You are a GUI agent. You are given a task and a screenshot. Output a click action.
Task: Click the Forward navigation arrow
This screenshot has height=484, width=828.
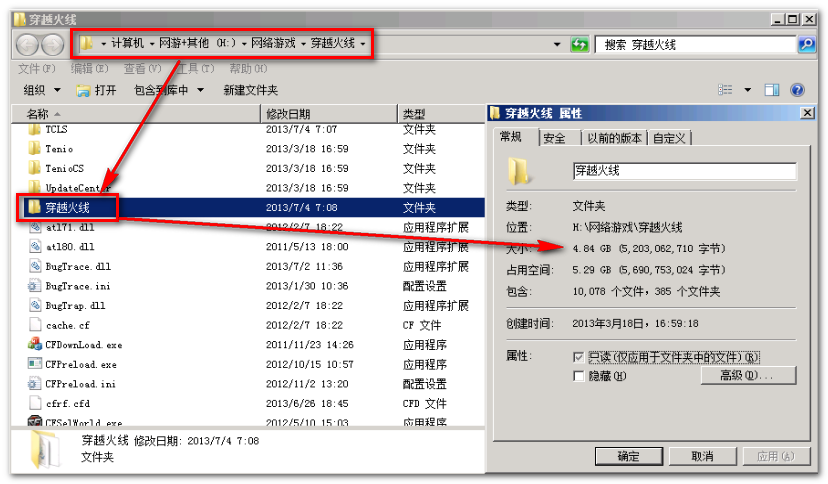pos(53,45)
